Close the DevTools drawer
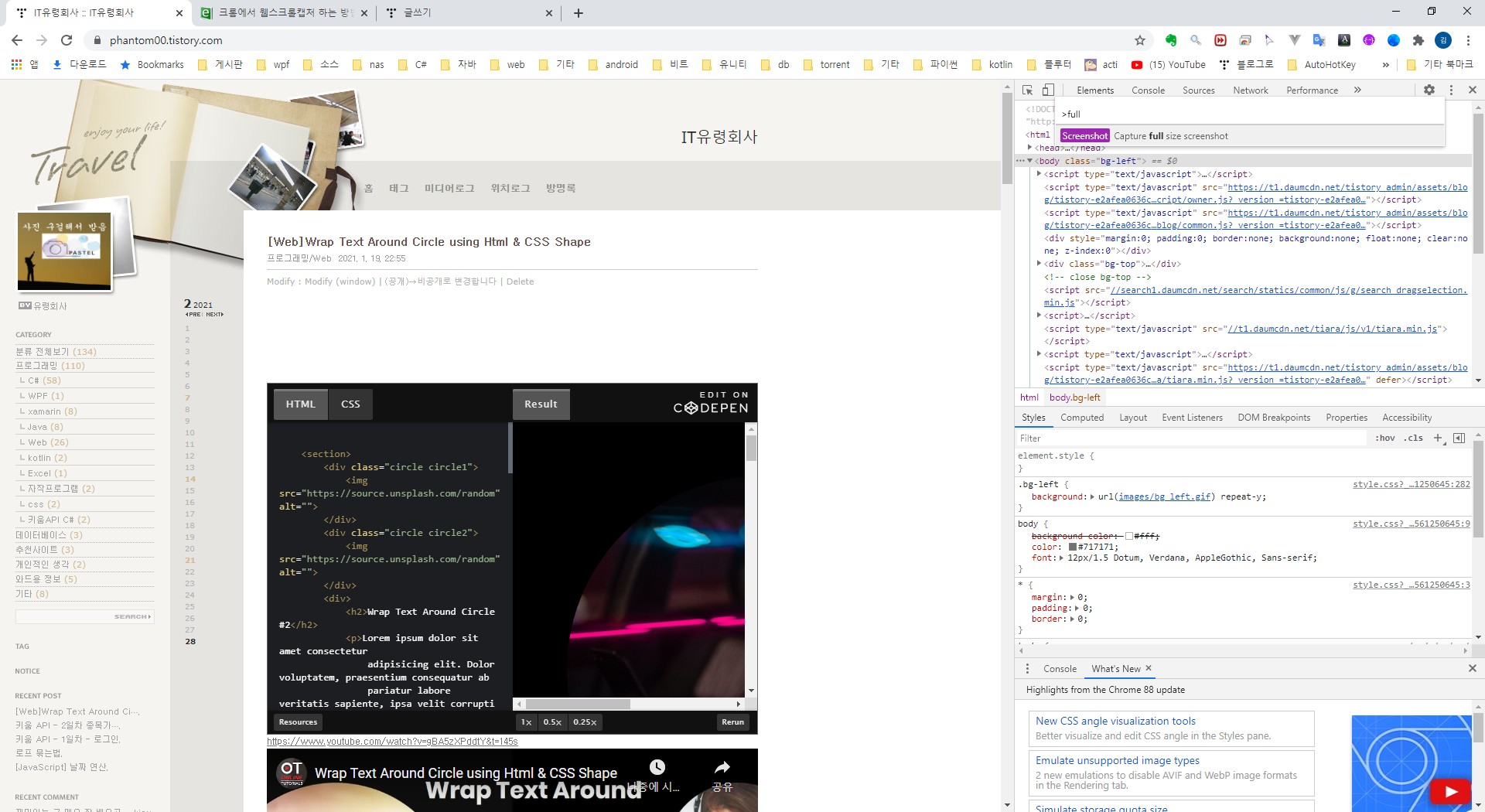Image resolution: width=1485 pixels, height=812 pixels. [x=1473, y=668]
